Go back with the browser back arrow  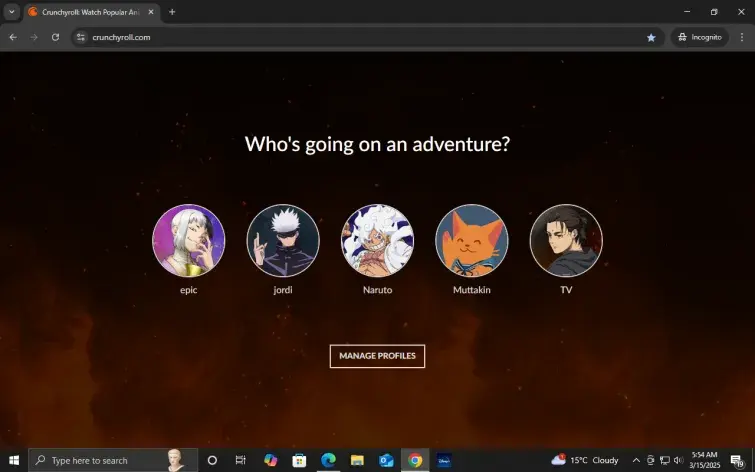[x=13, y=37]
